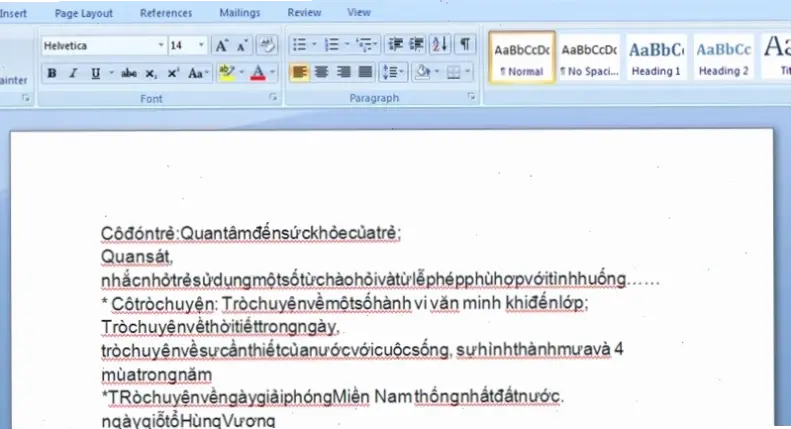
Task: Apply the yellow text highlight color
Action: click(x=226, y=73)
